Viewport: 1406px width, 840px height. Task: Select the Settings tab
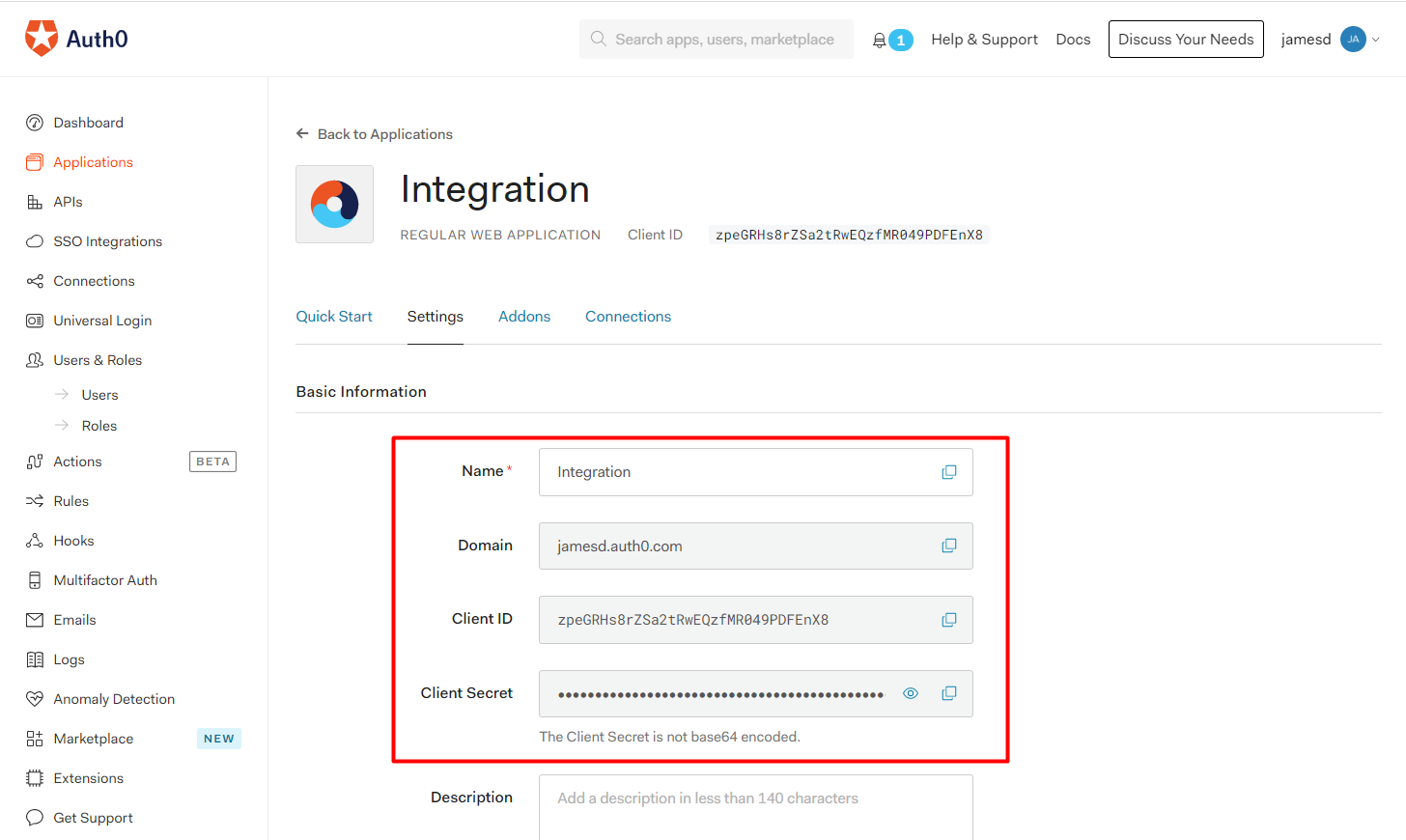[436, 317]
